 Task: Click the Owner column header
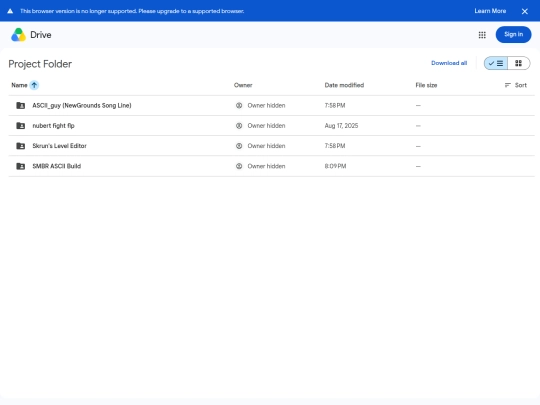(243, 85)
